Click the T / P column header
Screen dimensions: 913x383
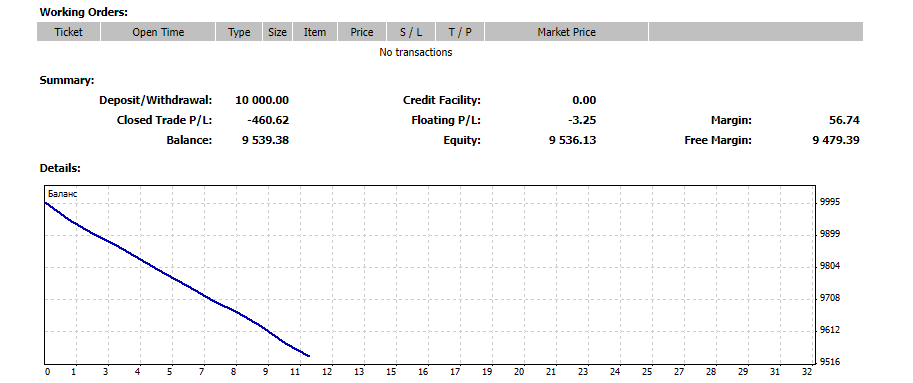[459, 32]
